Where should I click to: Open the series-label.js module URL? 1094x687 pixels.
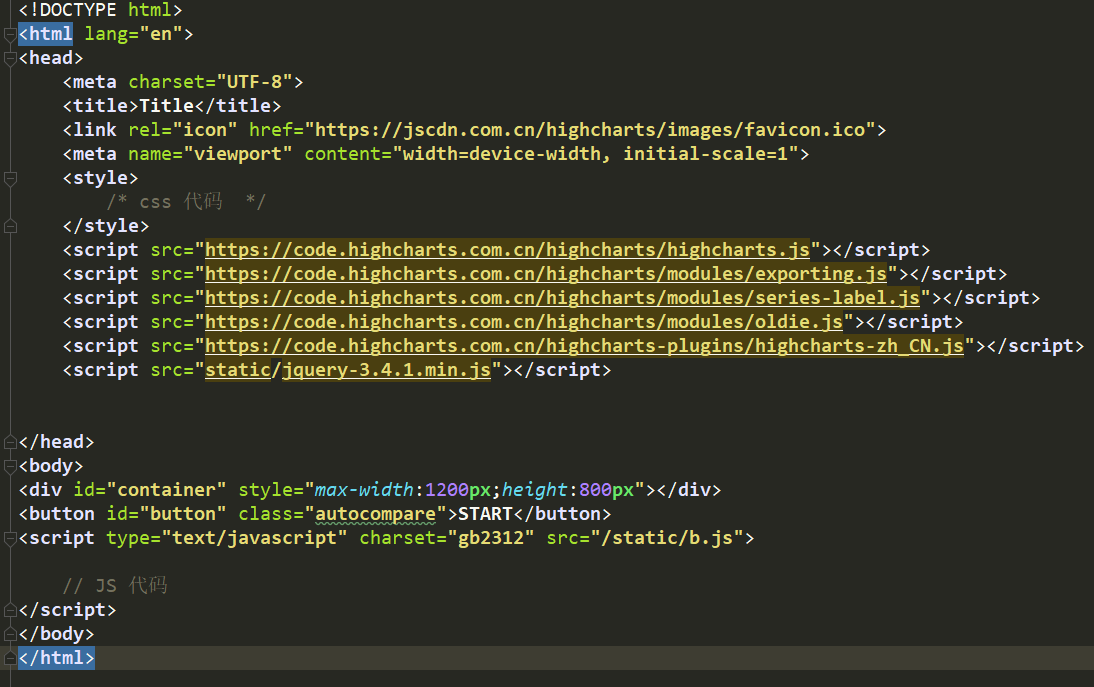[x=562, y=299]
